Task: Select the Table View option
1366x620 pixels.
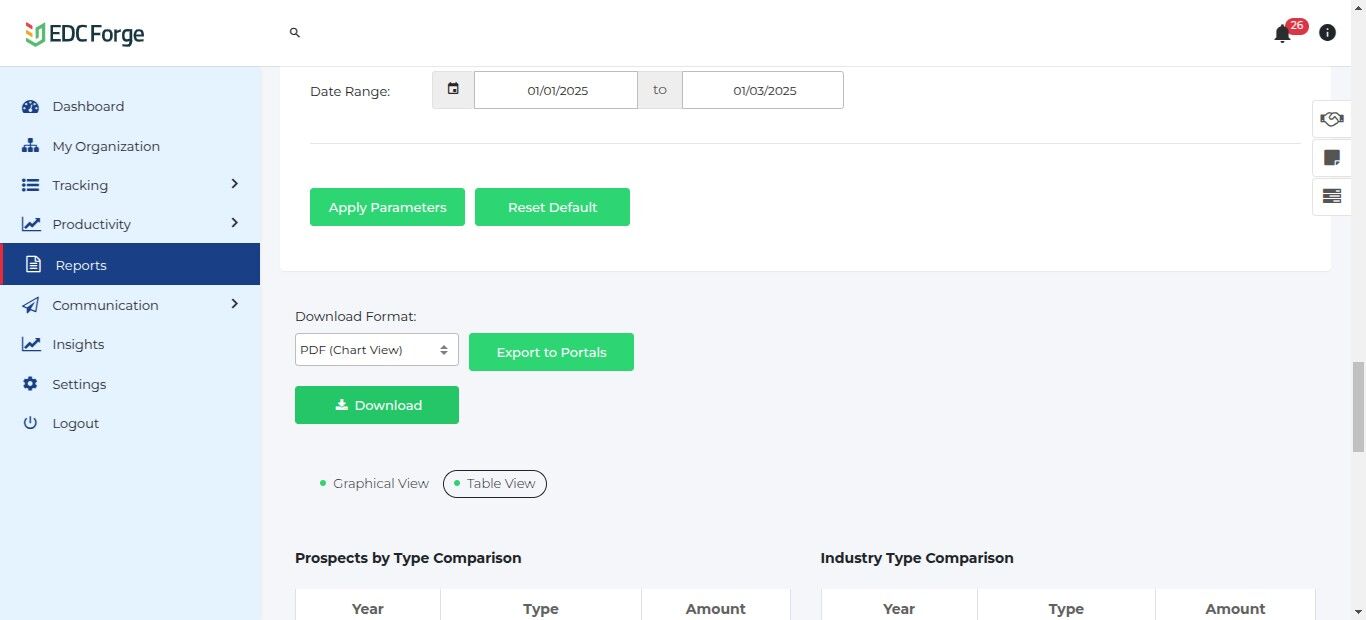Action: coord(495,484)
